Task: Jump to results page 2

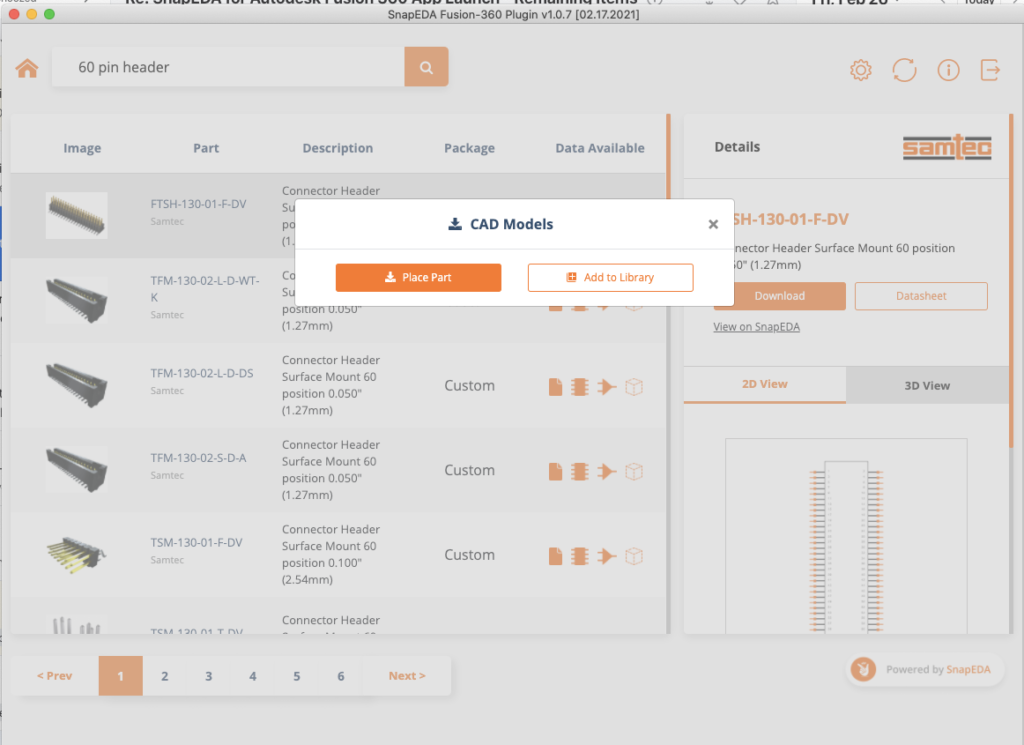Action: tap(165, 676)
